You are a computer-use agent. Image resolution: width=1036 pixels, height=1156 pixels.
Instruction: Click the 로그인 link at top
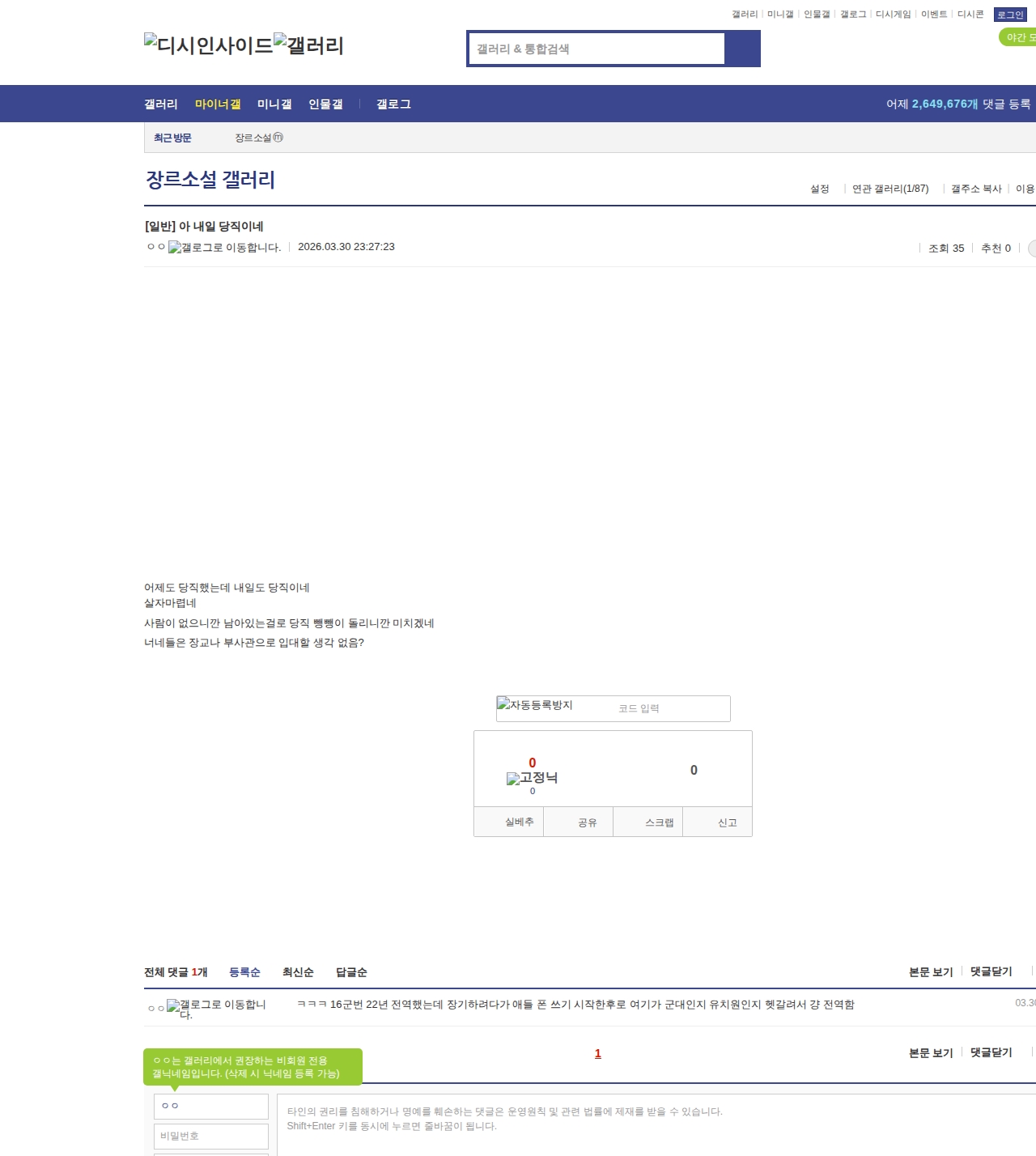point(1009,15)
